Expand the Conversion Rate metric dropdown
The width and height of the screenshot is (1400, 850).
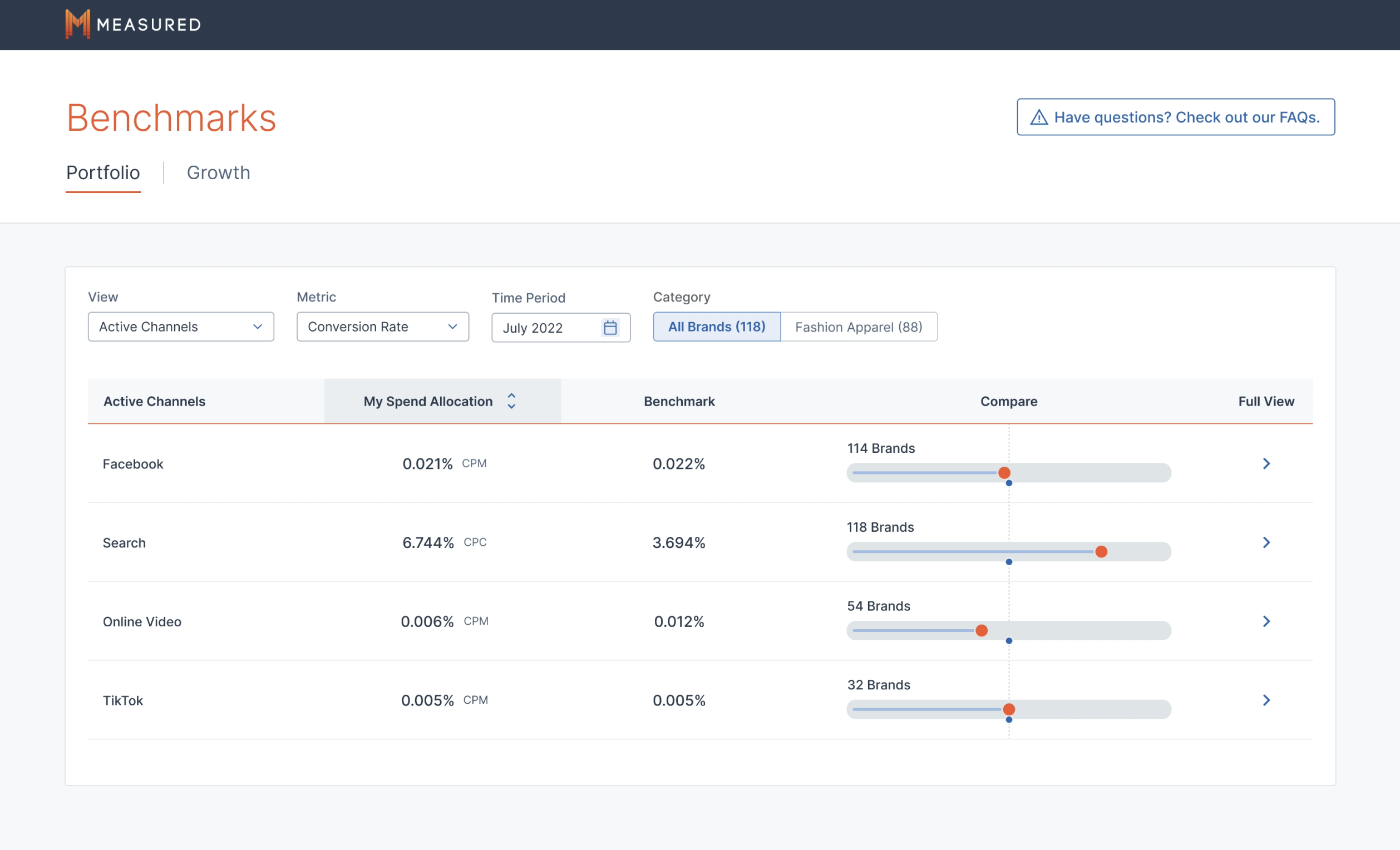pyautogui.click(x=382, y=327)
